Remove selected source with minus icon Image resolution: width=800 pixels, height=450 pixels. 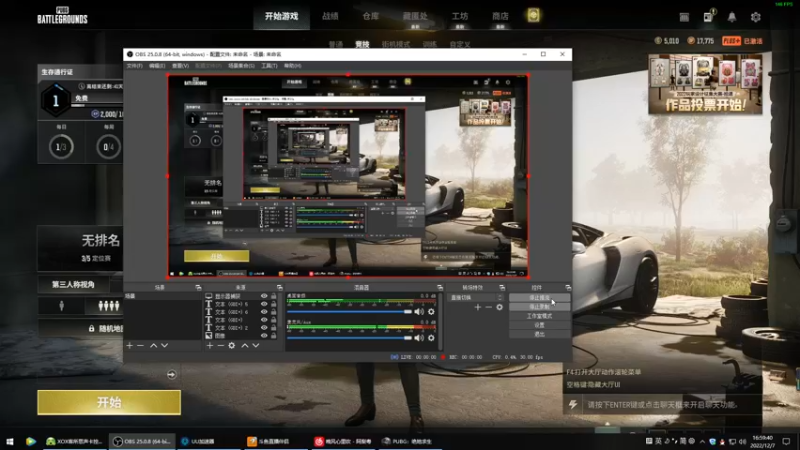220,345
